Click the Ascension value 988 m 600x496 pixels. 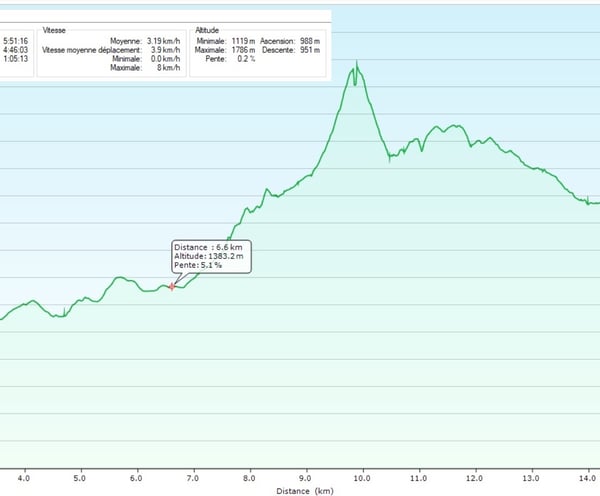pos(310,41)
